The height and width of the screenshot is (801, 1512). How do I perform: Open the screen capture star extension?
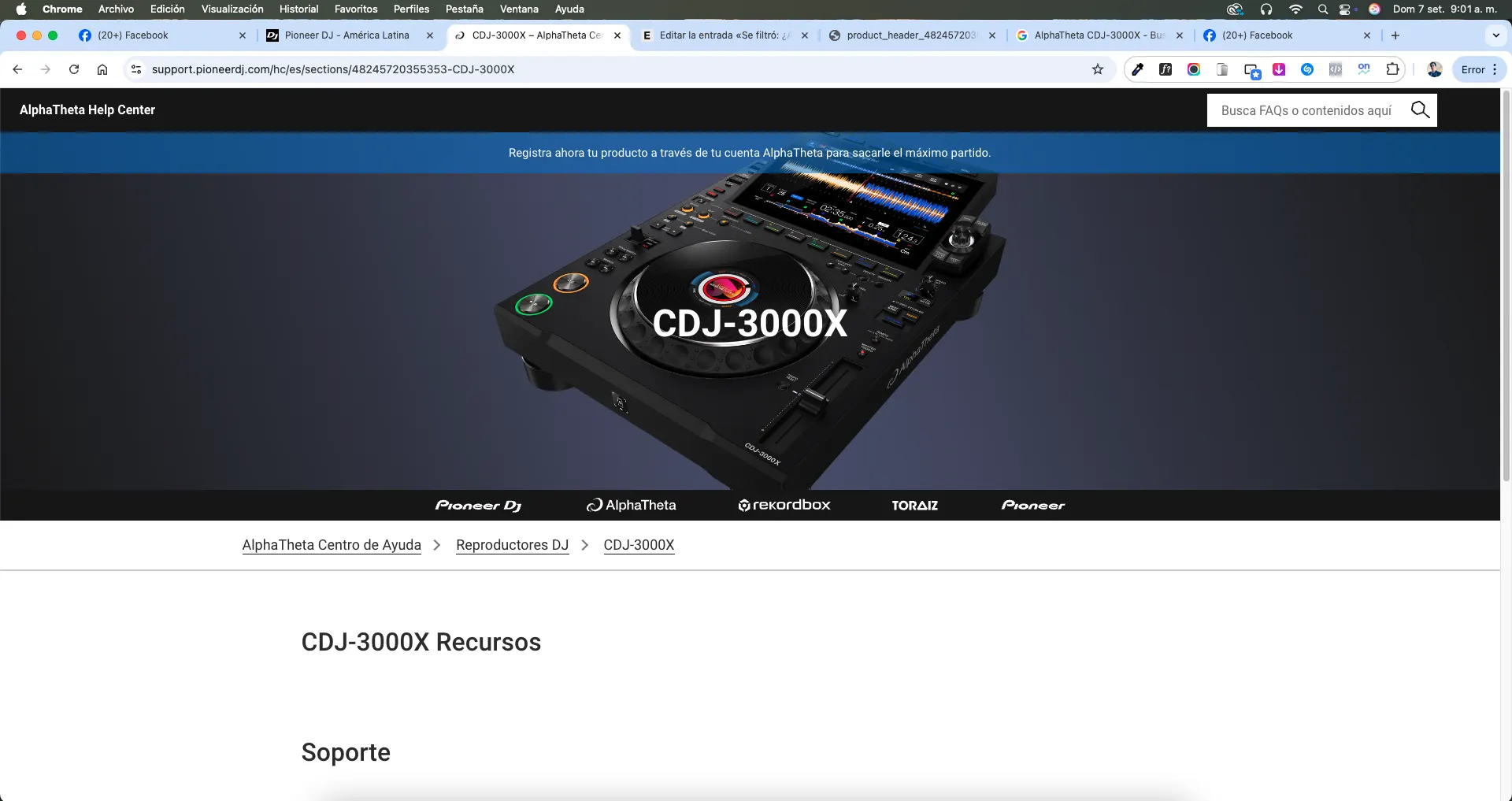[x=1252, y=71]
